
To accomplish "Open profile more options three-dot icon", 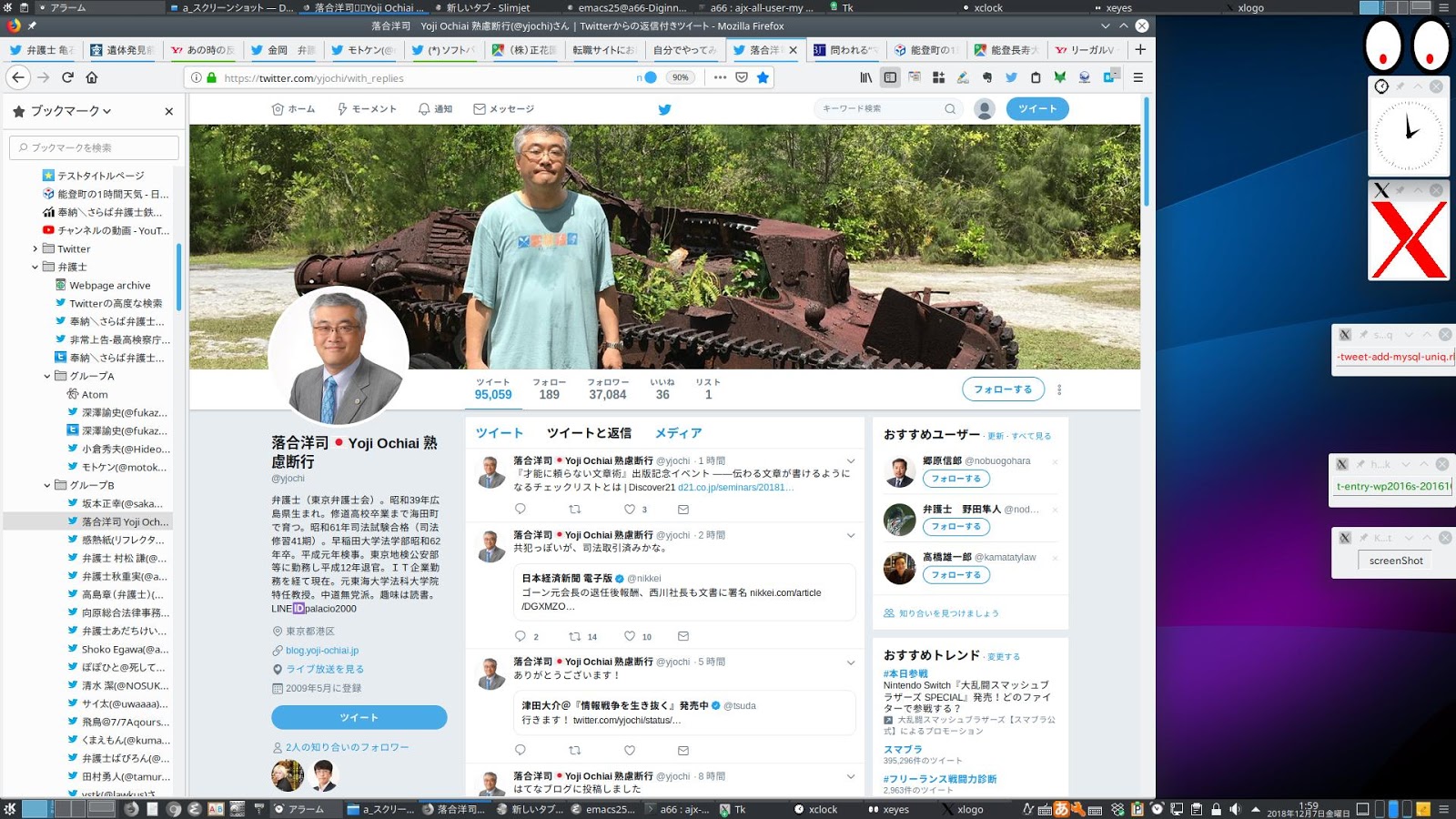I will click(1059, 389).
